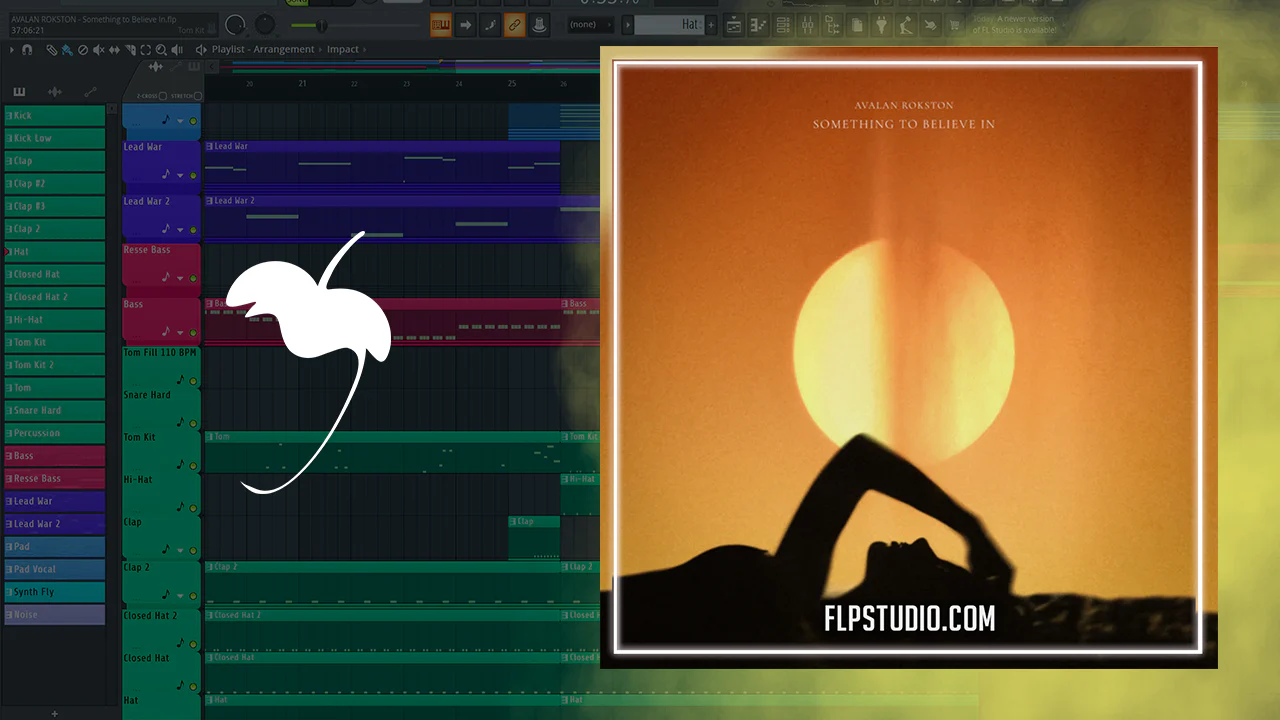Click the metronome countdown hat icon

(539, 24)
